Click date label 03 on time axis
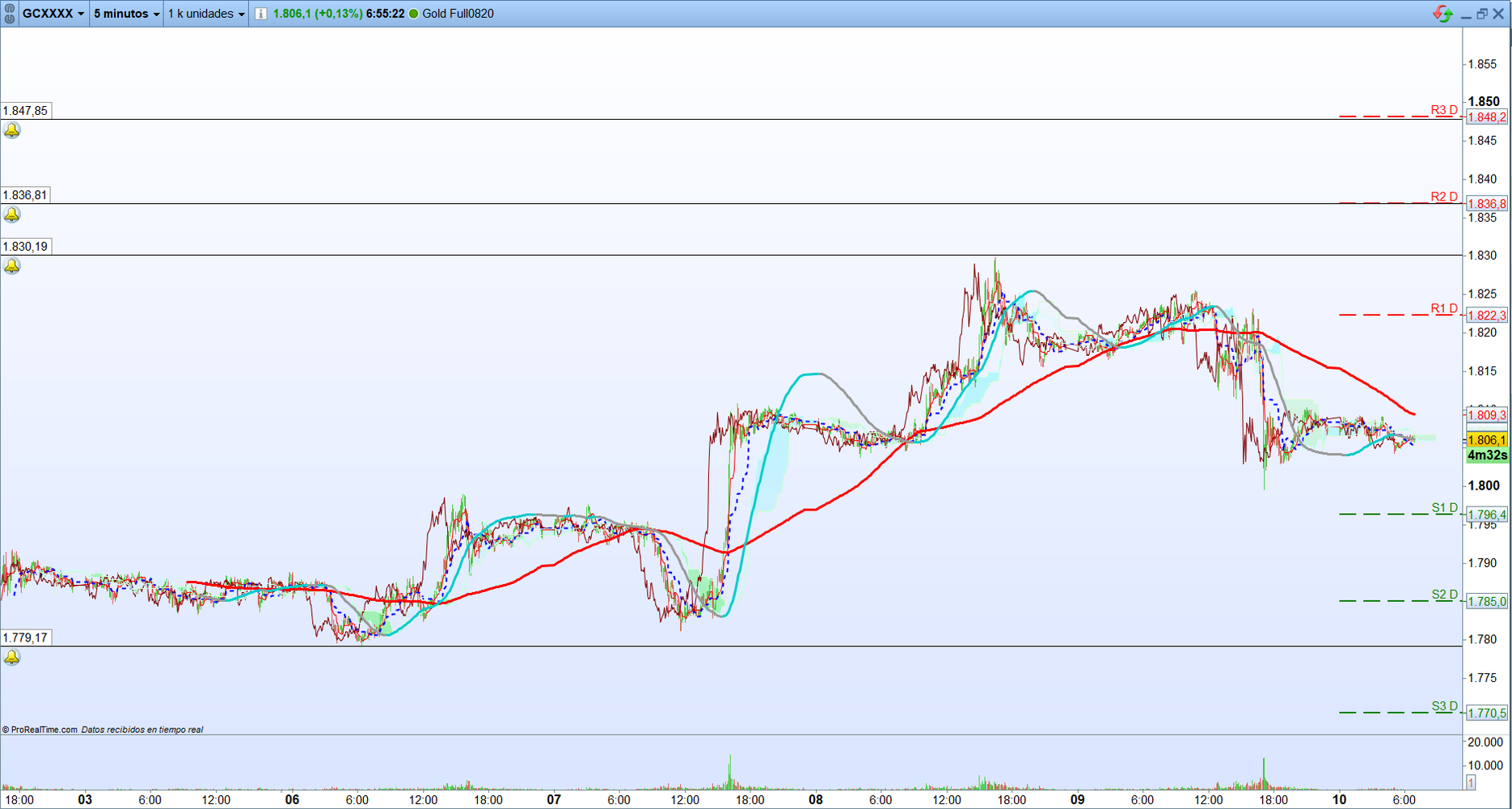This screenshot has height=809, width=1512. [x=84, y=799]
